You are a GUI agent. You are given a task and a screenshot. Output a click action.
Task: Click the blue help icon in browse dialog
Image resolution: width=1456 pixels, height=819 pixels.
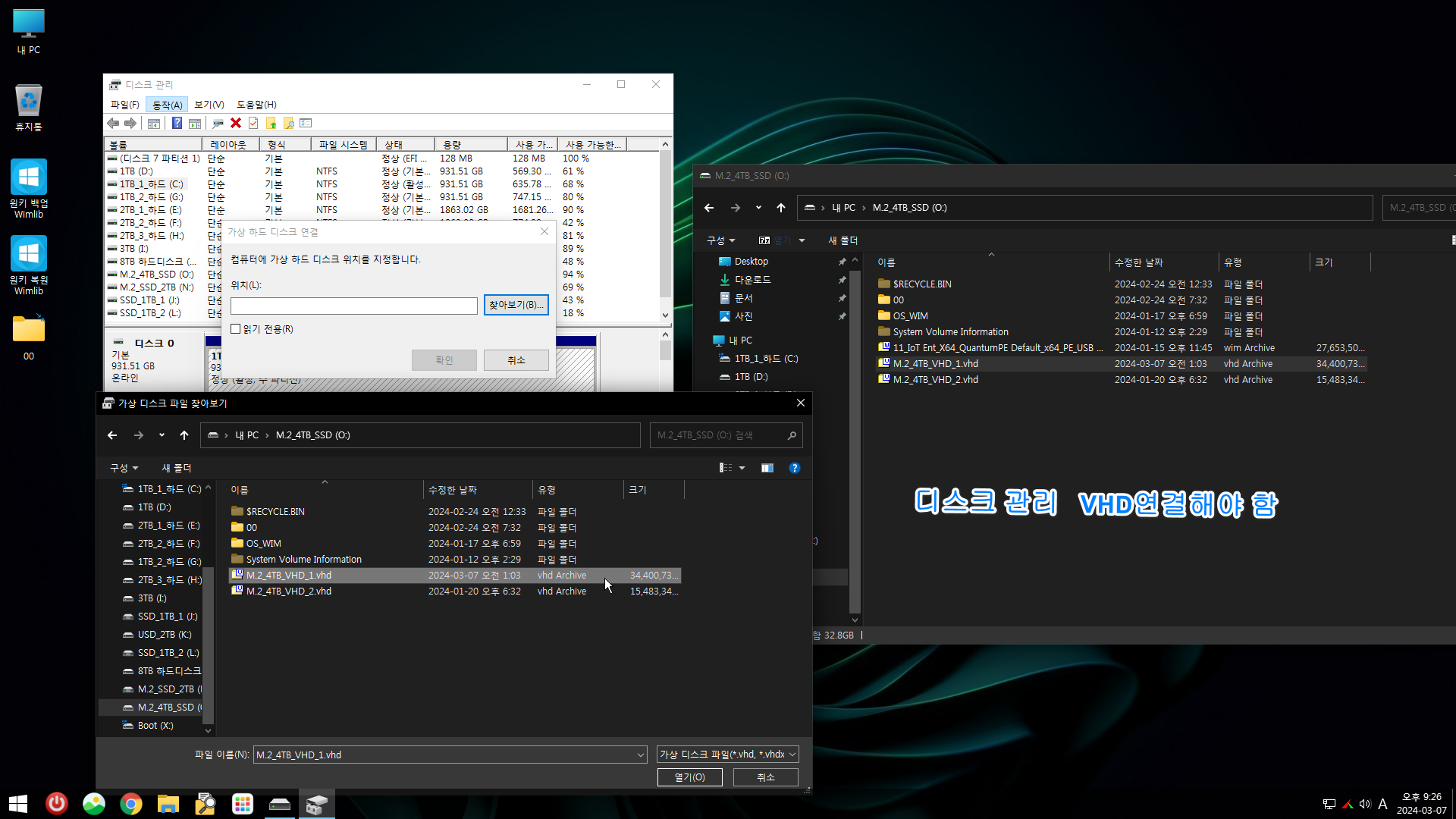795,468
